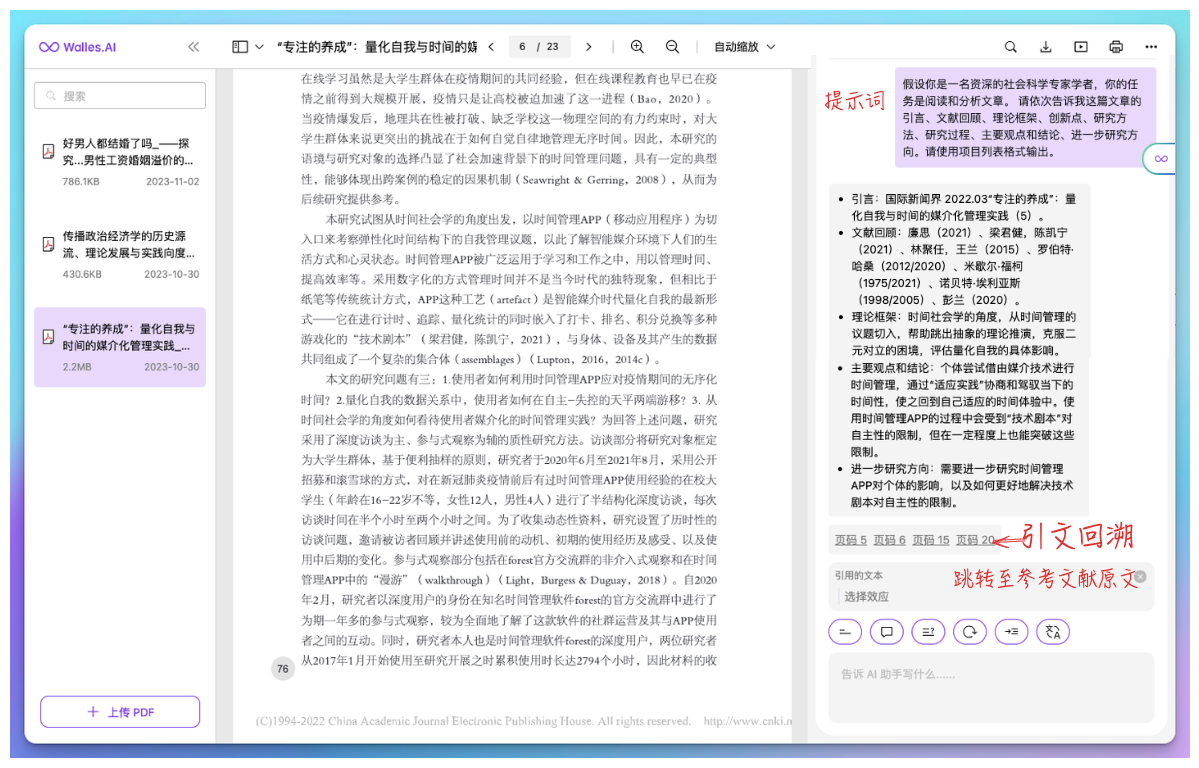
Task: Click the 引用的文本 label
Action: (858, 575)
